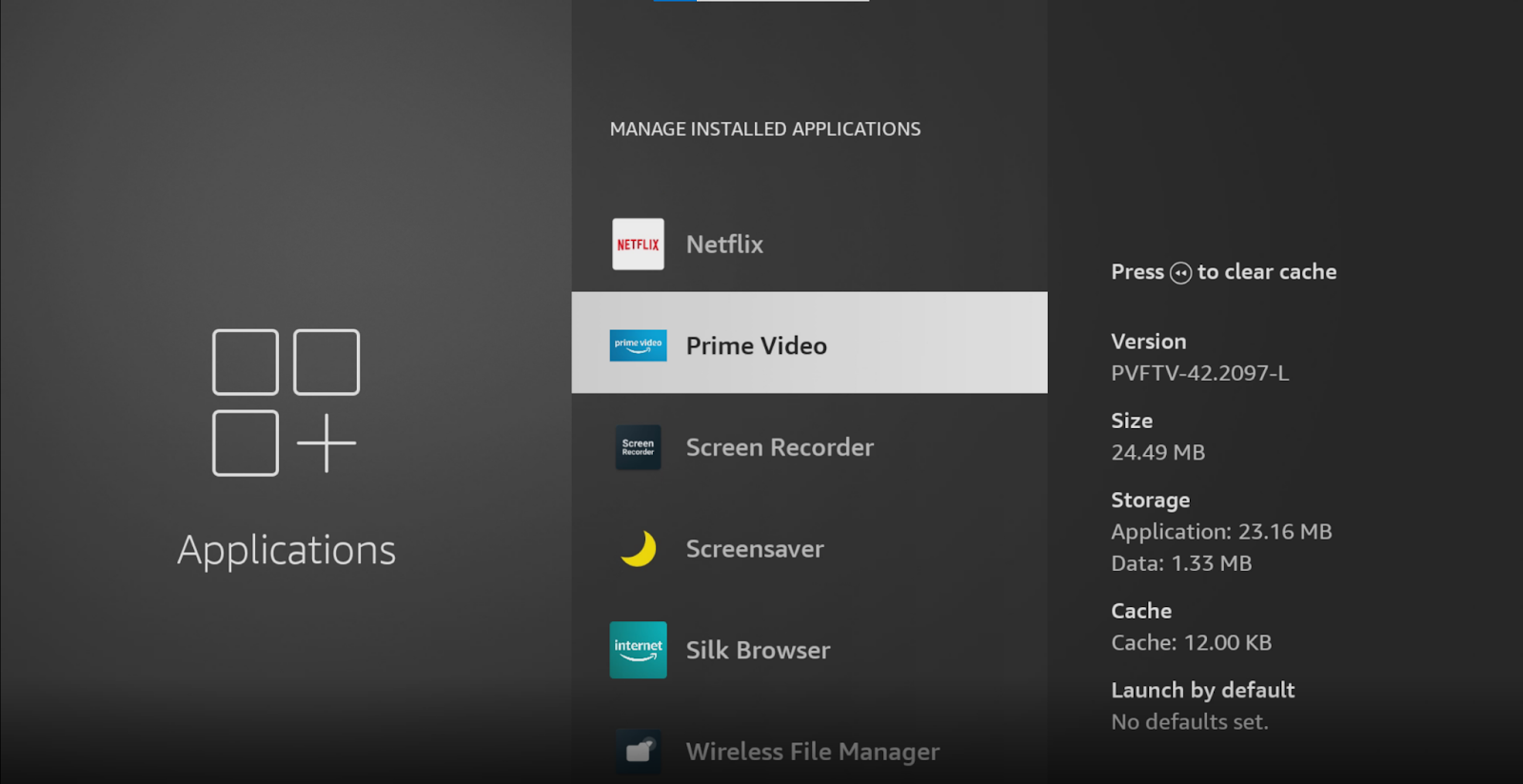Click the No defaults set text

coord(1190,722)
